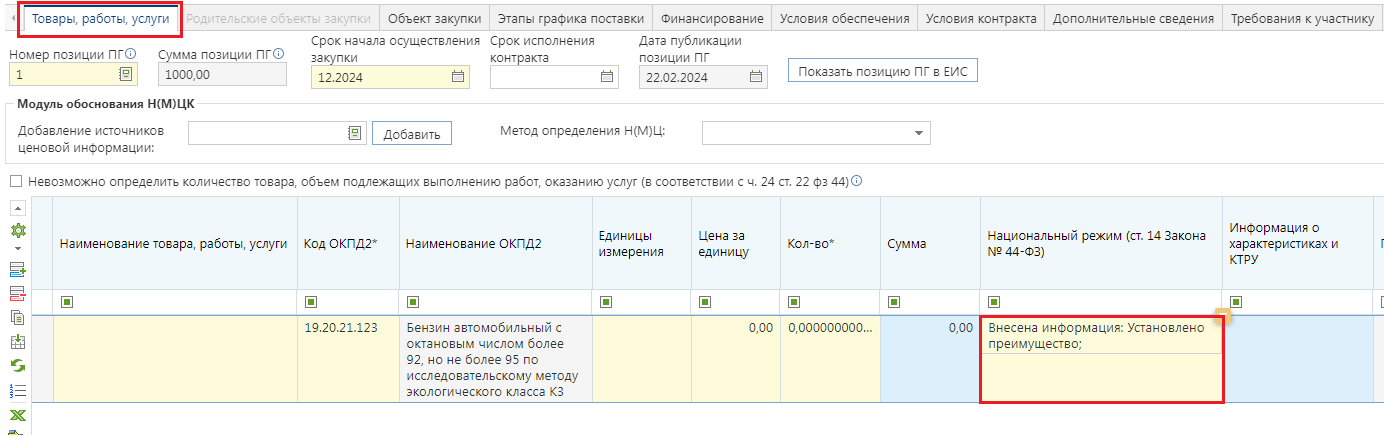Click the numbered list renumbering icon
1384x436 pixels.
point(17,391)
